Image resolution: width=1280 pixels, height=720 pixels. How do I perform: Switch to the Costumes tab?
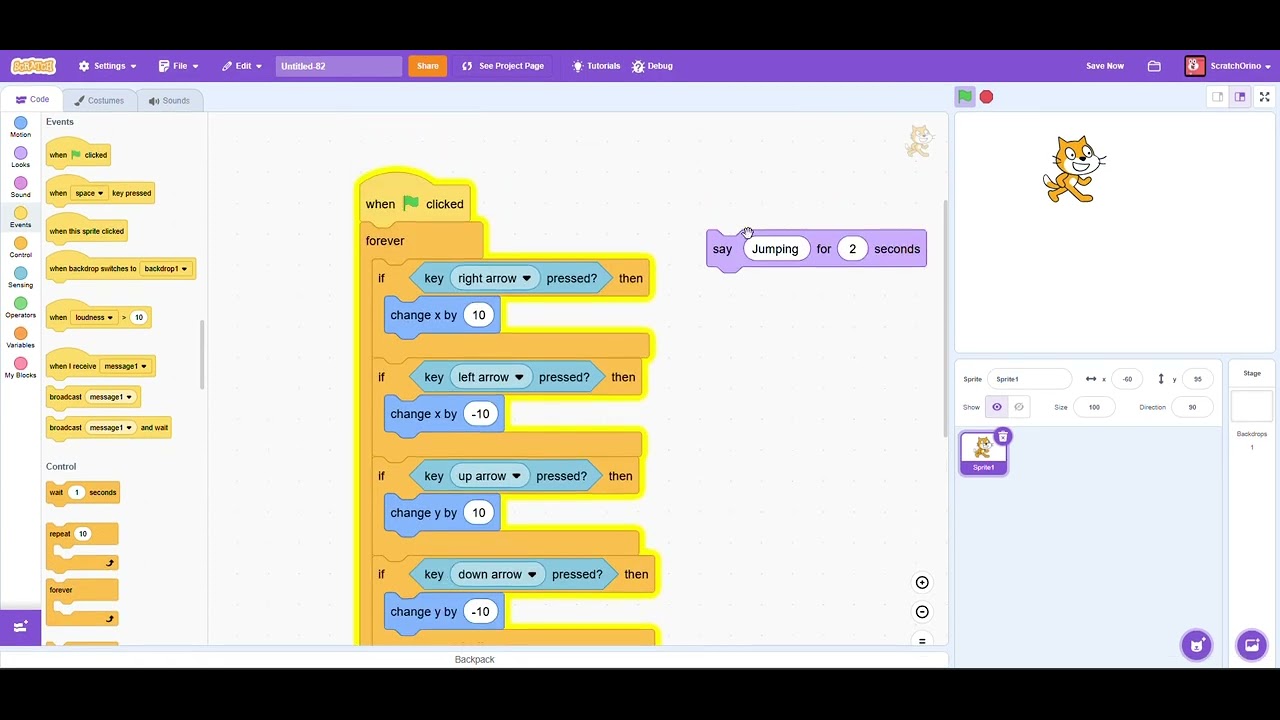(99, 100)
